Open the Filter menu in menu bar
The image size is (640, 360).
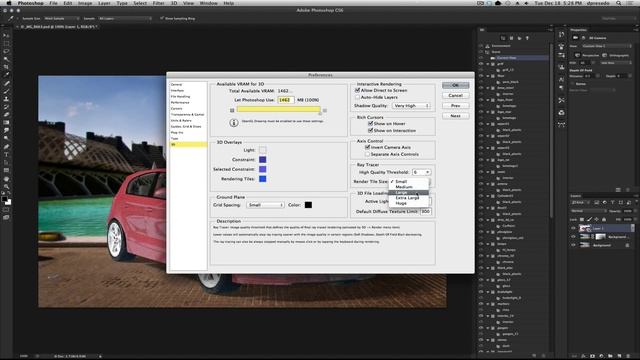click(158, 3)
